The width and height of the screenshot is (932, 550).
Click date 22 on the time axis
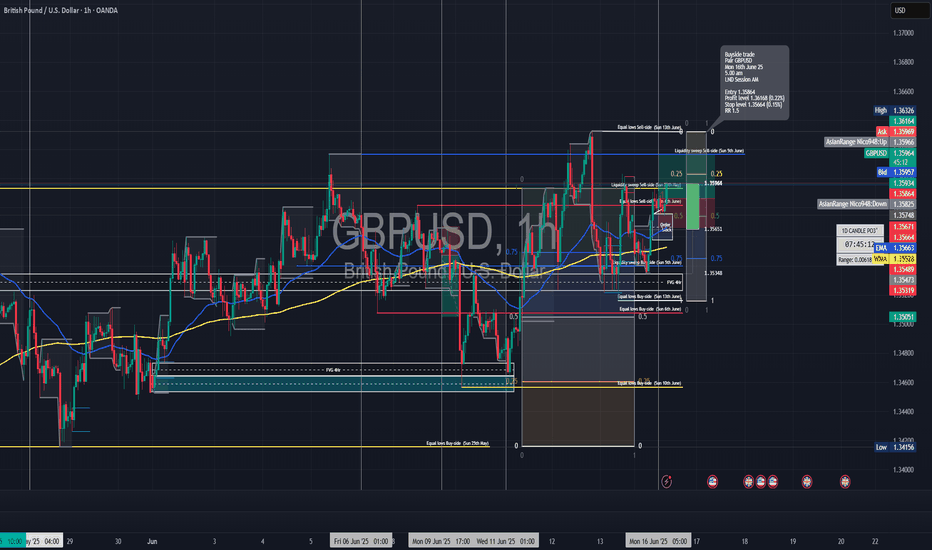pos(875,541)
